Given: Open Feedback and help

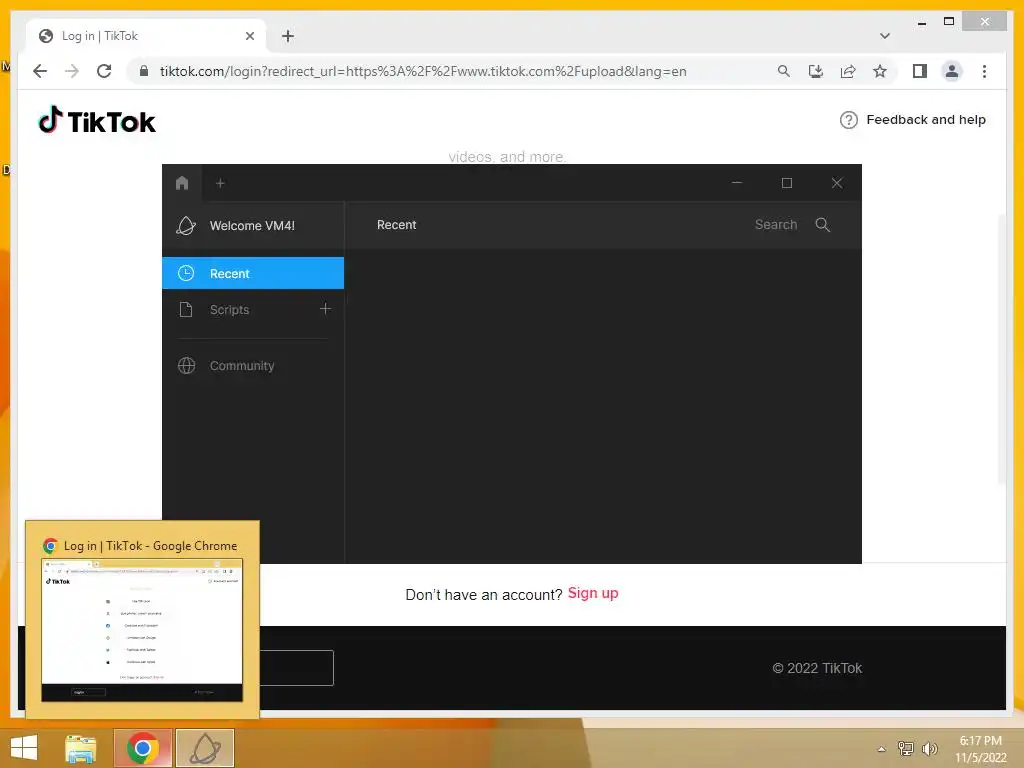Looking at the screenshot, I should click(x=913, y=120).
